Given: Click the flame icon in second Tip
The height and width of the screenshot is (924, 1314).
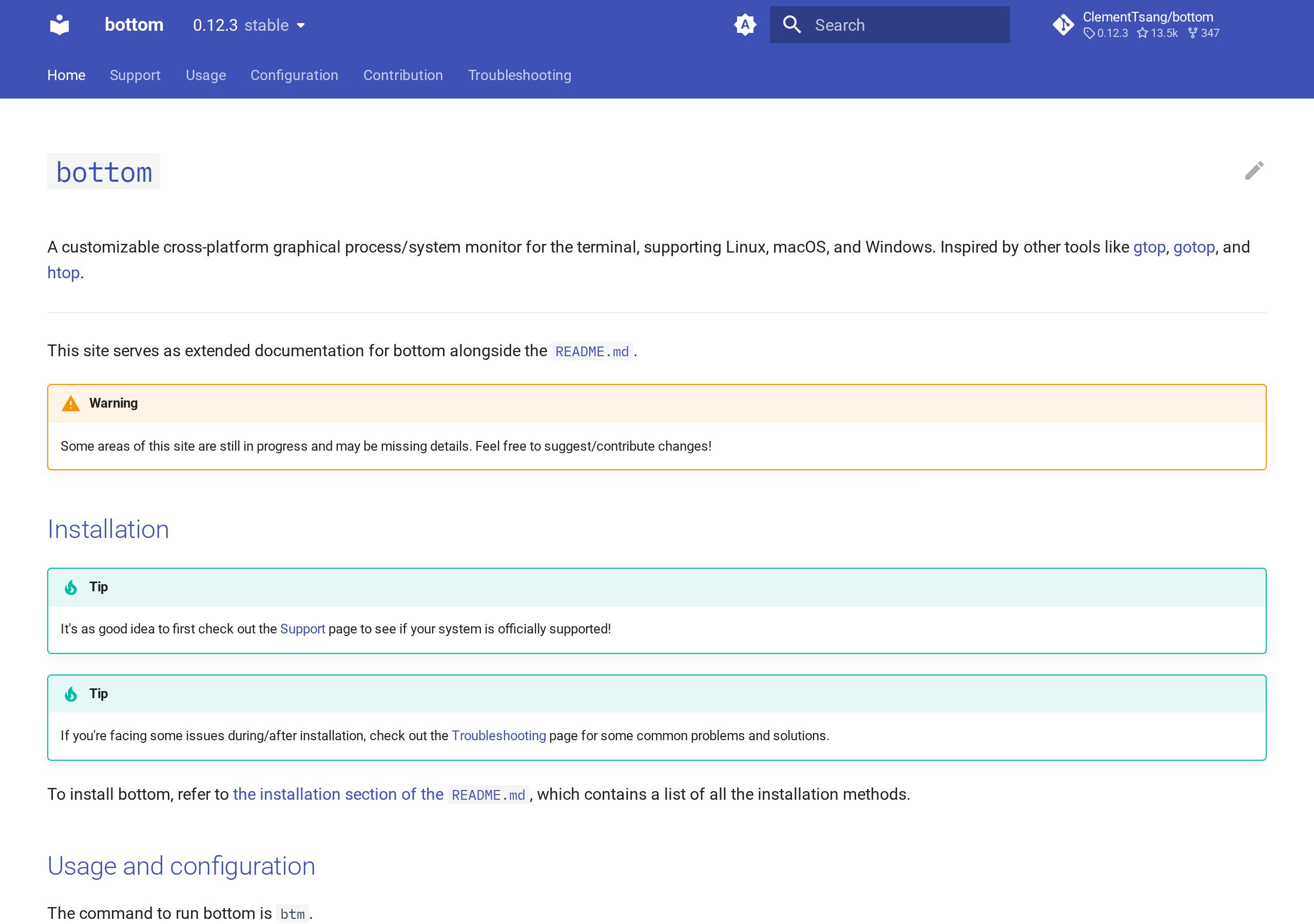Looking at the screenshot, I should coord(70,694).
